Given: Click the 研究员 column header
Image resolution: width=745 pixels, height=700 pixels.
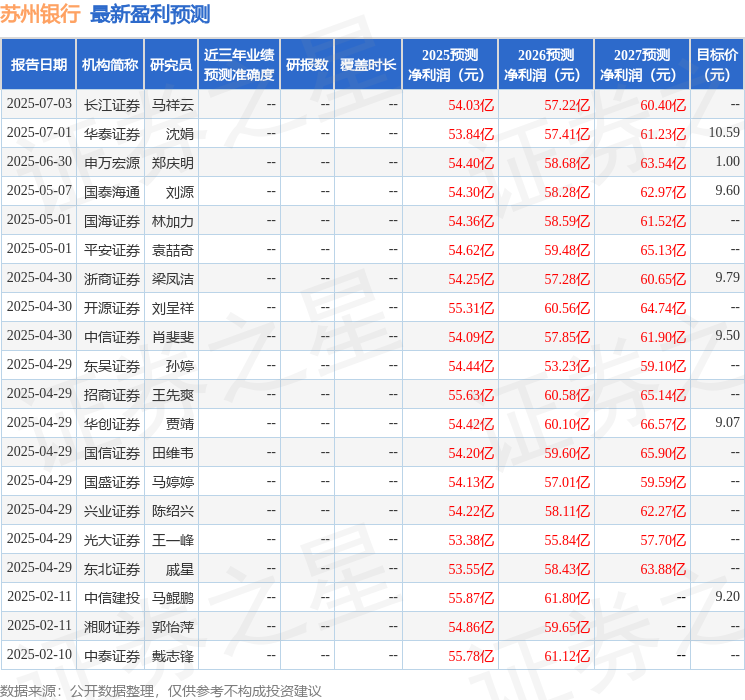Looking at the screenshot, I should 171,64.
